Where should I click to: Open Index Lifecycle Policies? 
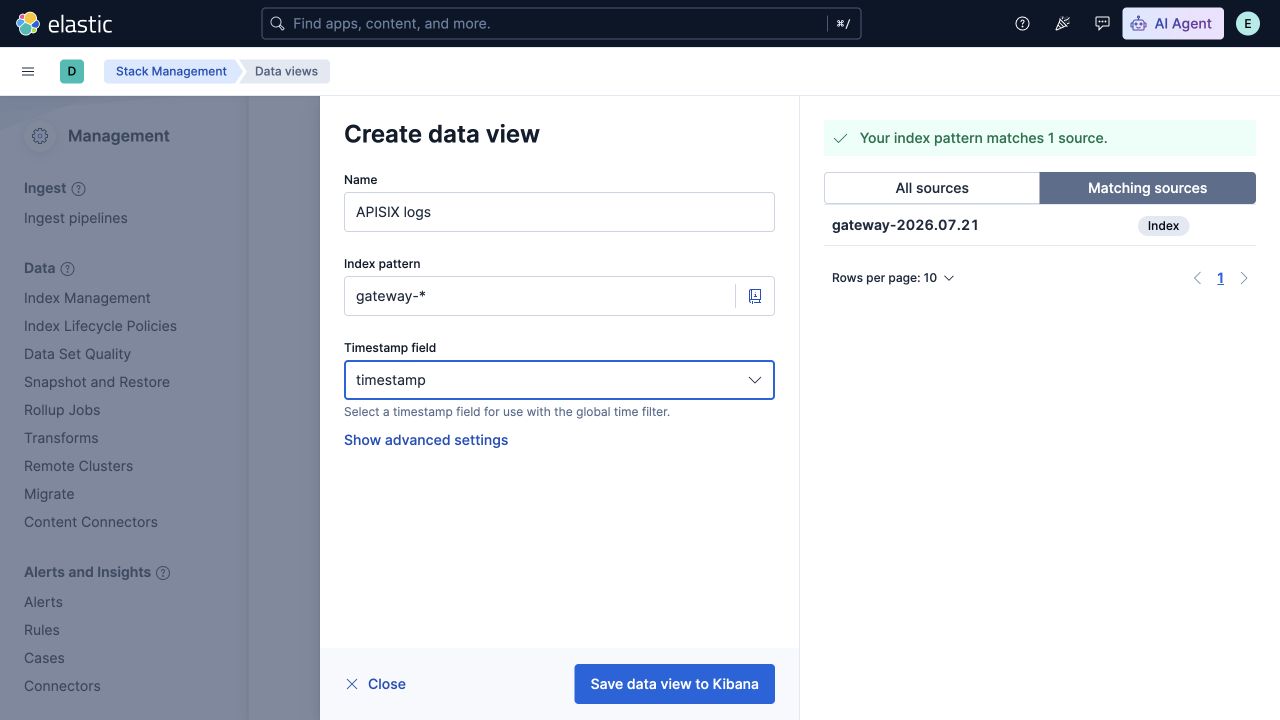pos(100,326)
